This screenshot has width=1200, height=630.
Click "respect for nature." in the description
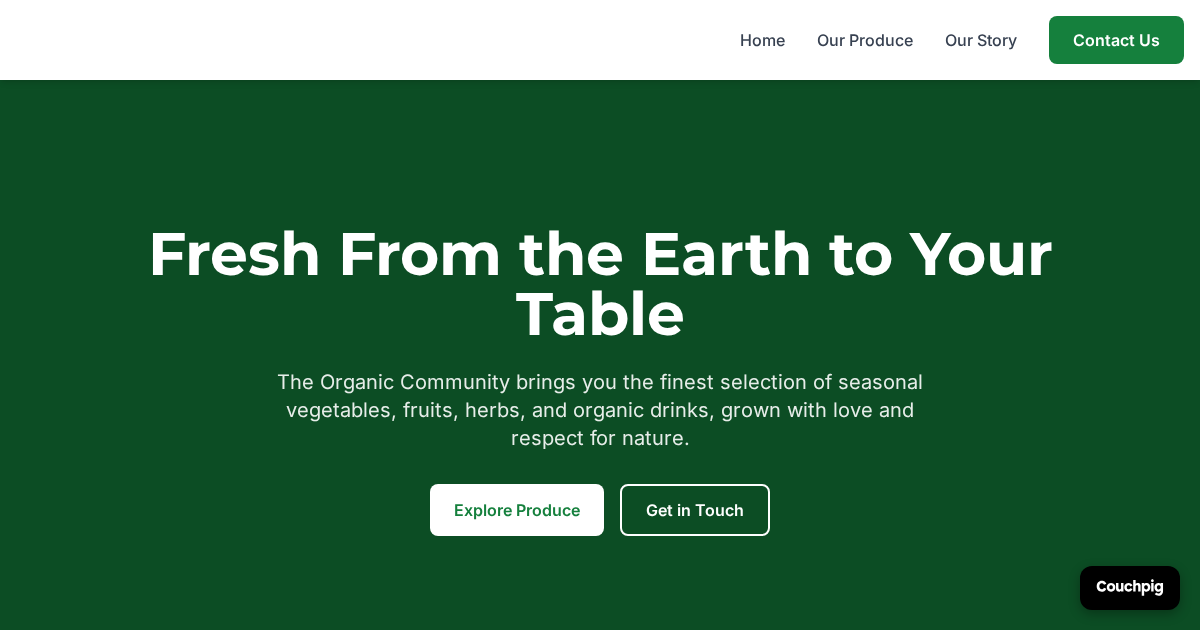click(600, 438)
